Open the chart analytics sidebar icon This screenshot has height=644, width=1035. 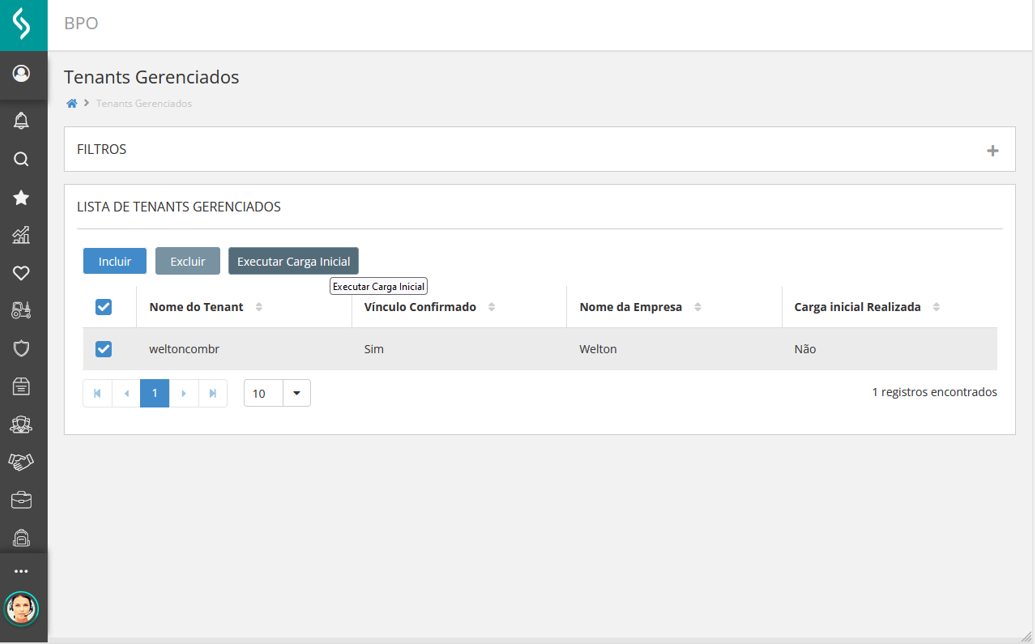tap(21, 235)
